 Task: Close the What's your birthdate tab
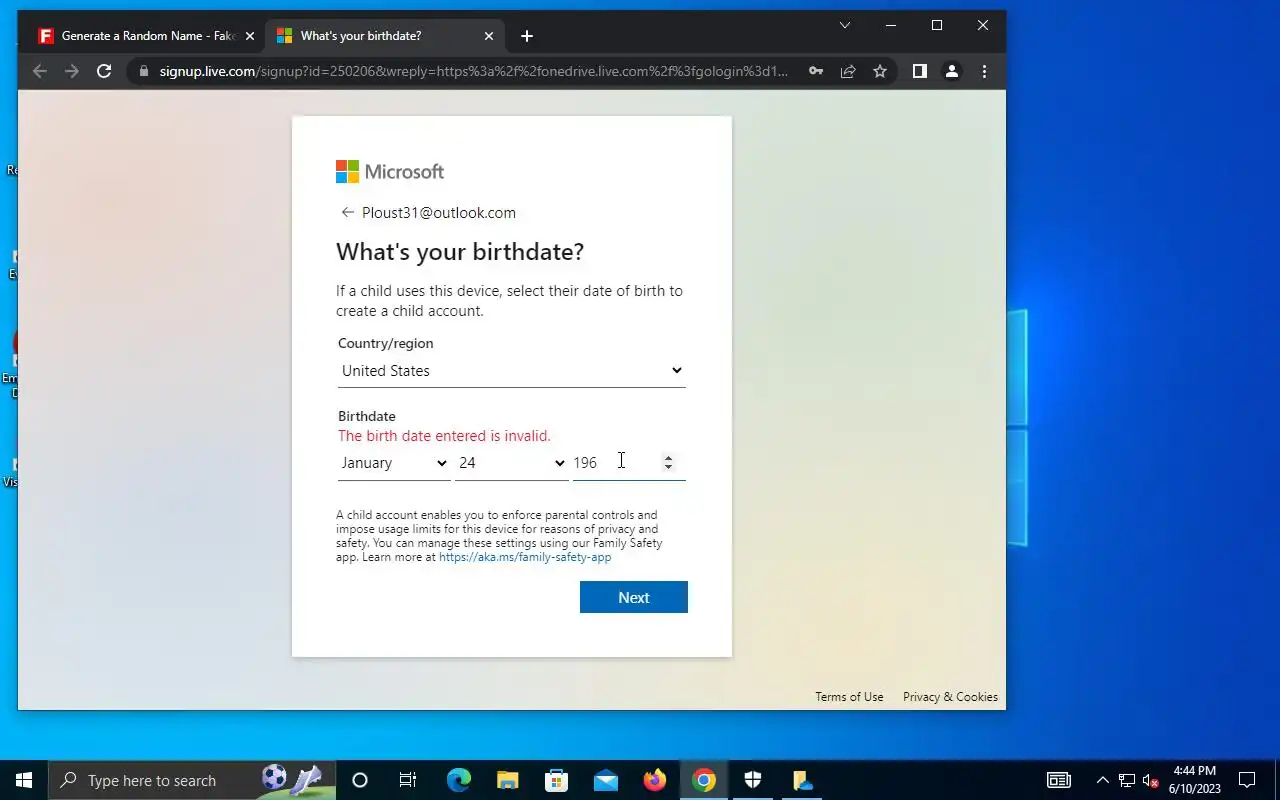point(489,36)
